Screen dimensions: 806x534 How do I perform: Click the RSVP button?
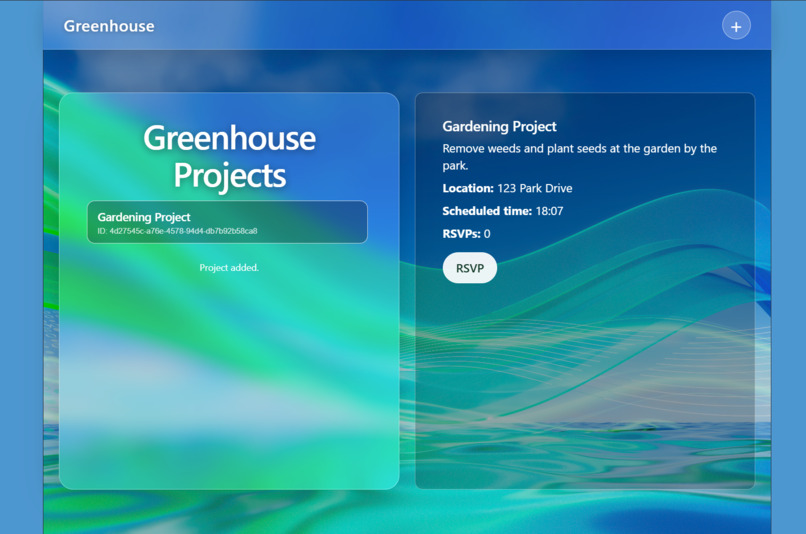[469, 268]
